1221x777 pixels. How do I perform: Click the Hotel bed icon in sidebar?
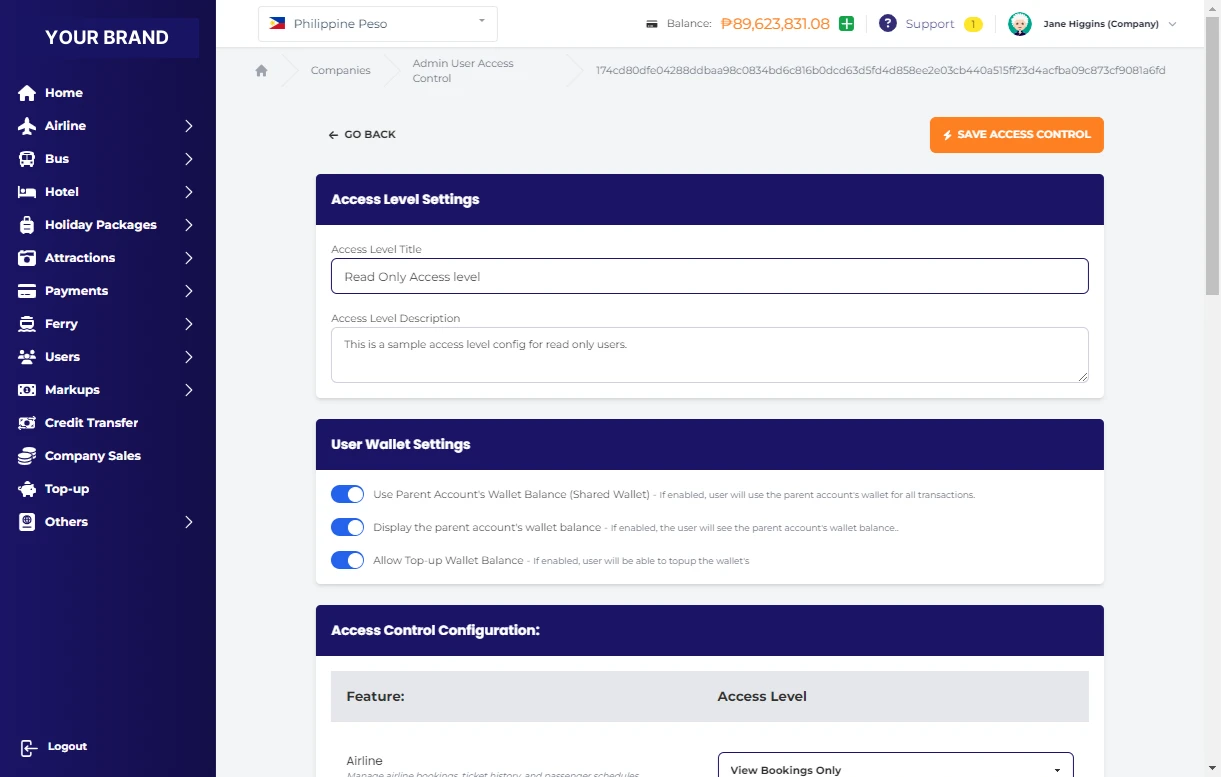[x=27, y=192]
